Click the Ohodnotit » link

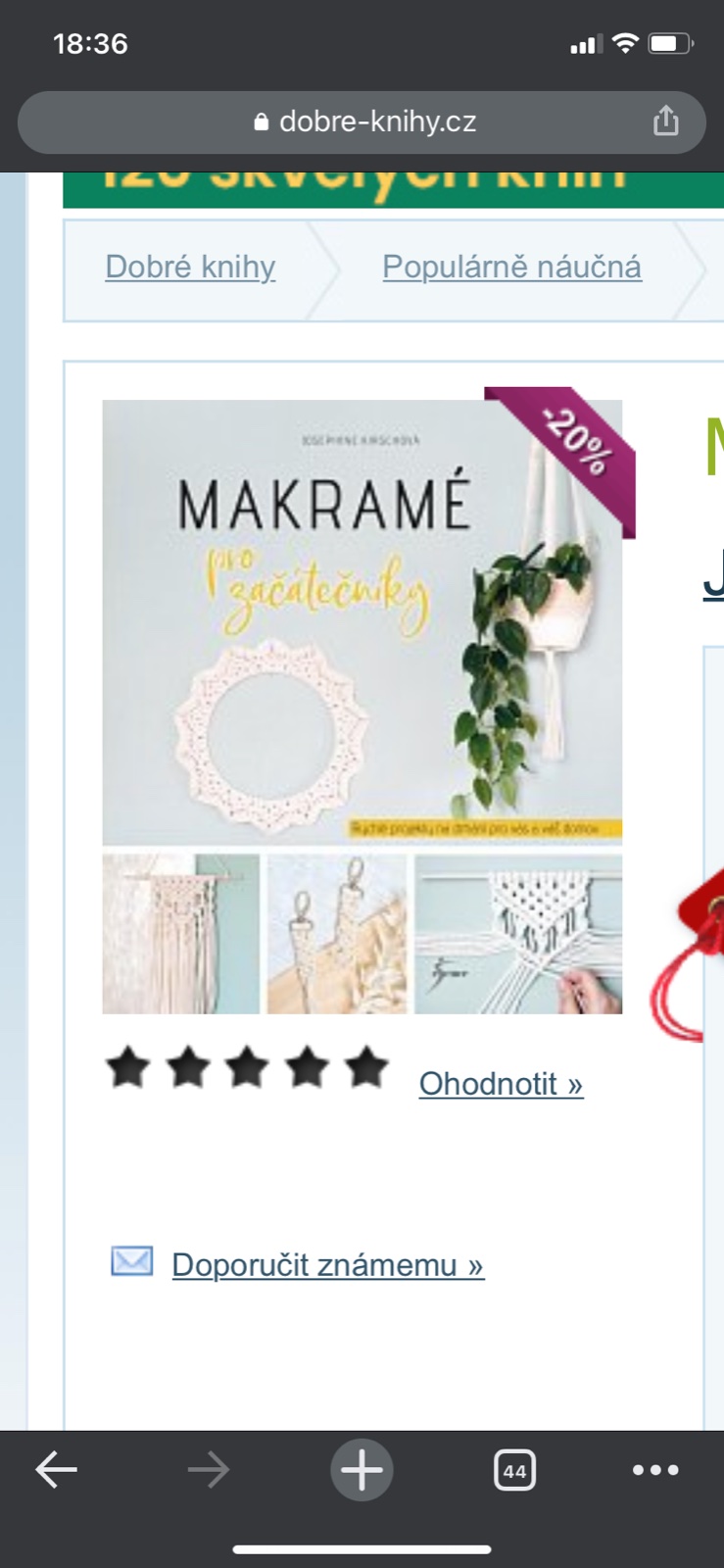tap(501, 1083)
